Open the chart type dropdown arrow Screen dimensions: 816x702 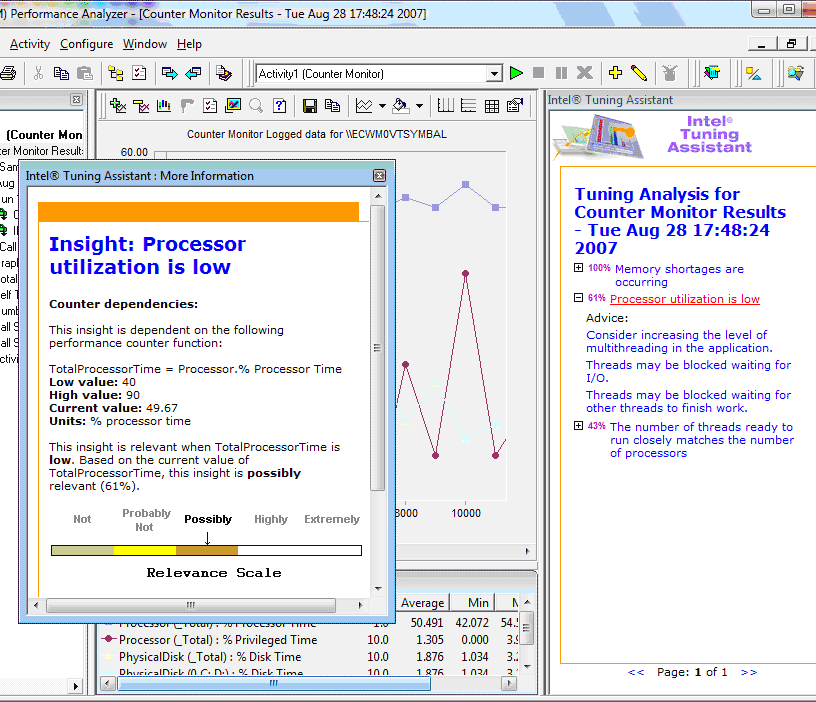[x=382, y=106]
